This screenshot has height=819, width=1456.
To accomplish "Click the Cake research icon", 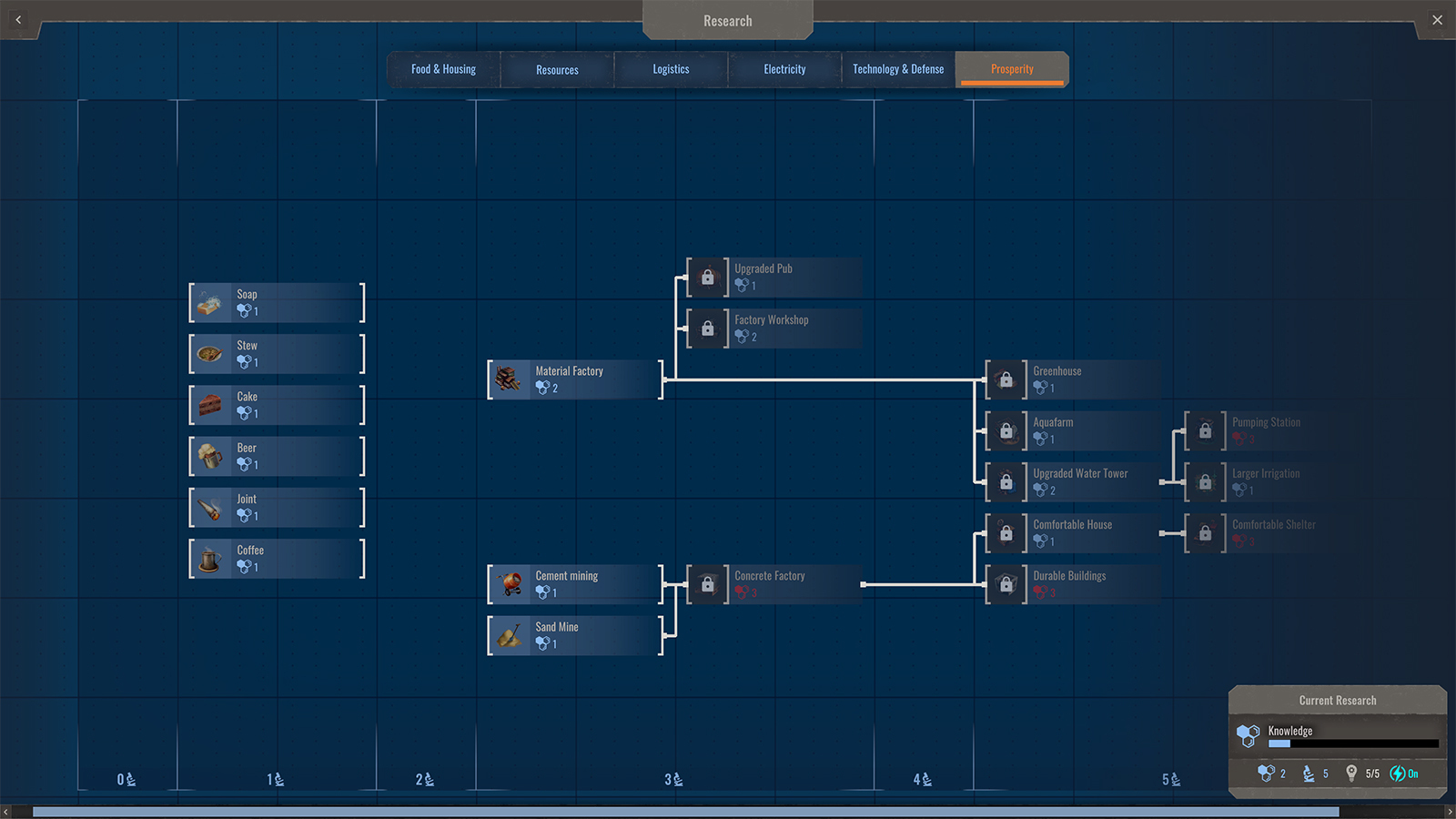I will [x=210, y=405].
